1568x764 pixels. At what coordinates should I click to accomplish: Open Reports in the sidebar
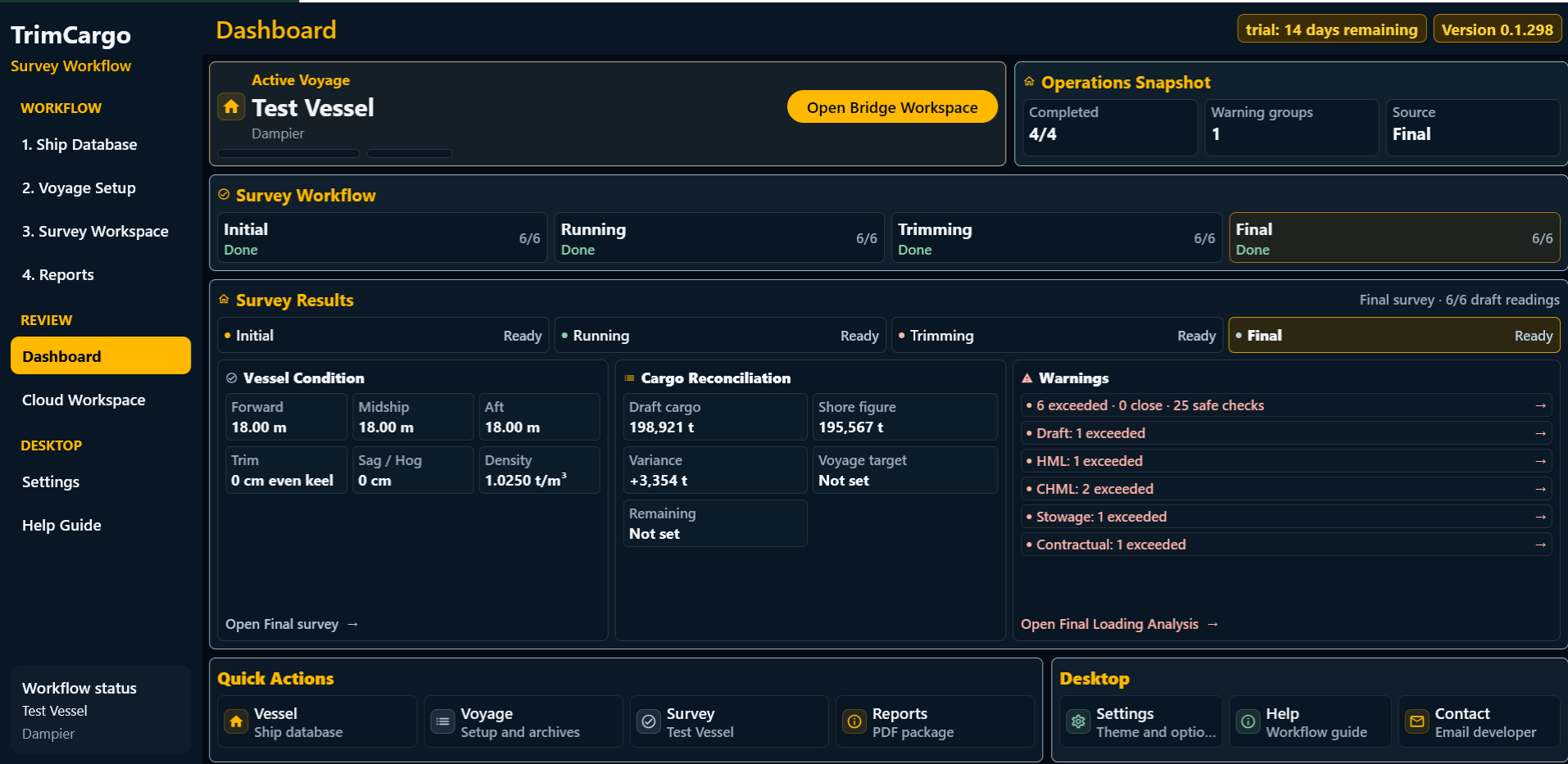click(101, 275)
